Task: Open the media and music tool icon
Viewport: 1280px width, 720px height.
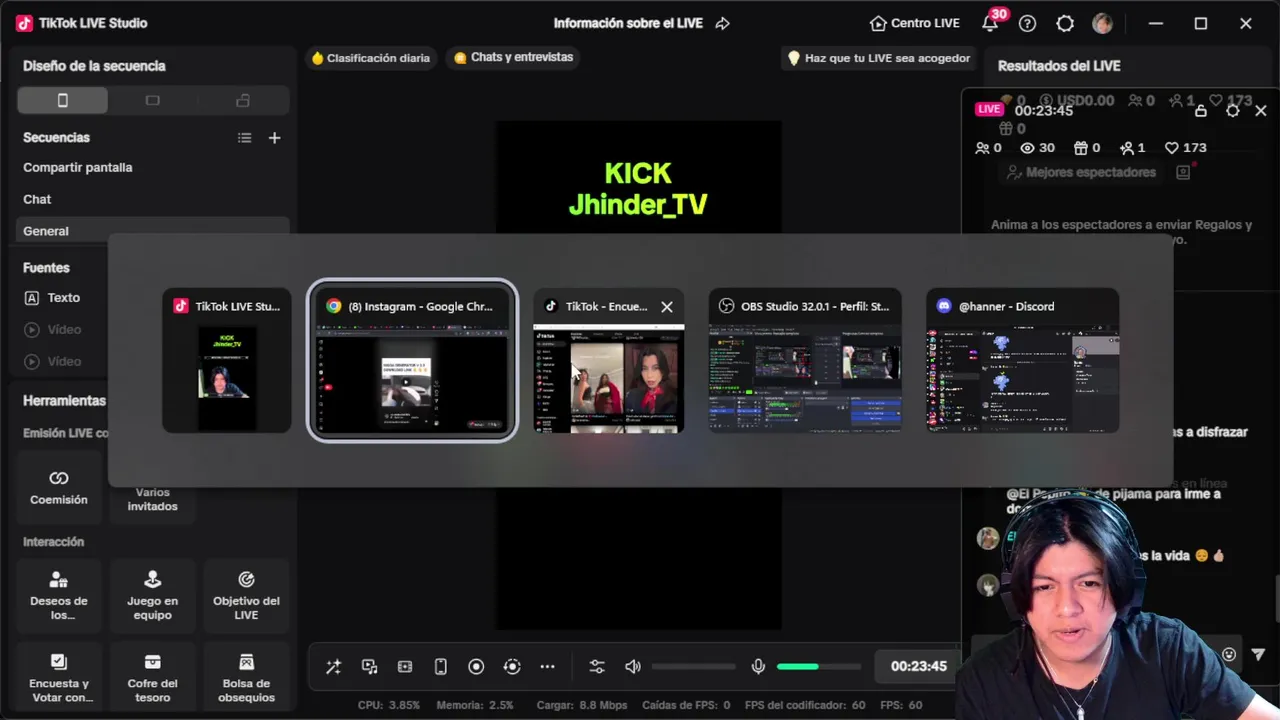Action: point(370,667)
